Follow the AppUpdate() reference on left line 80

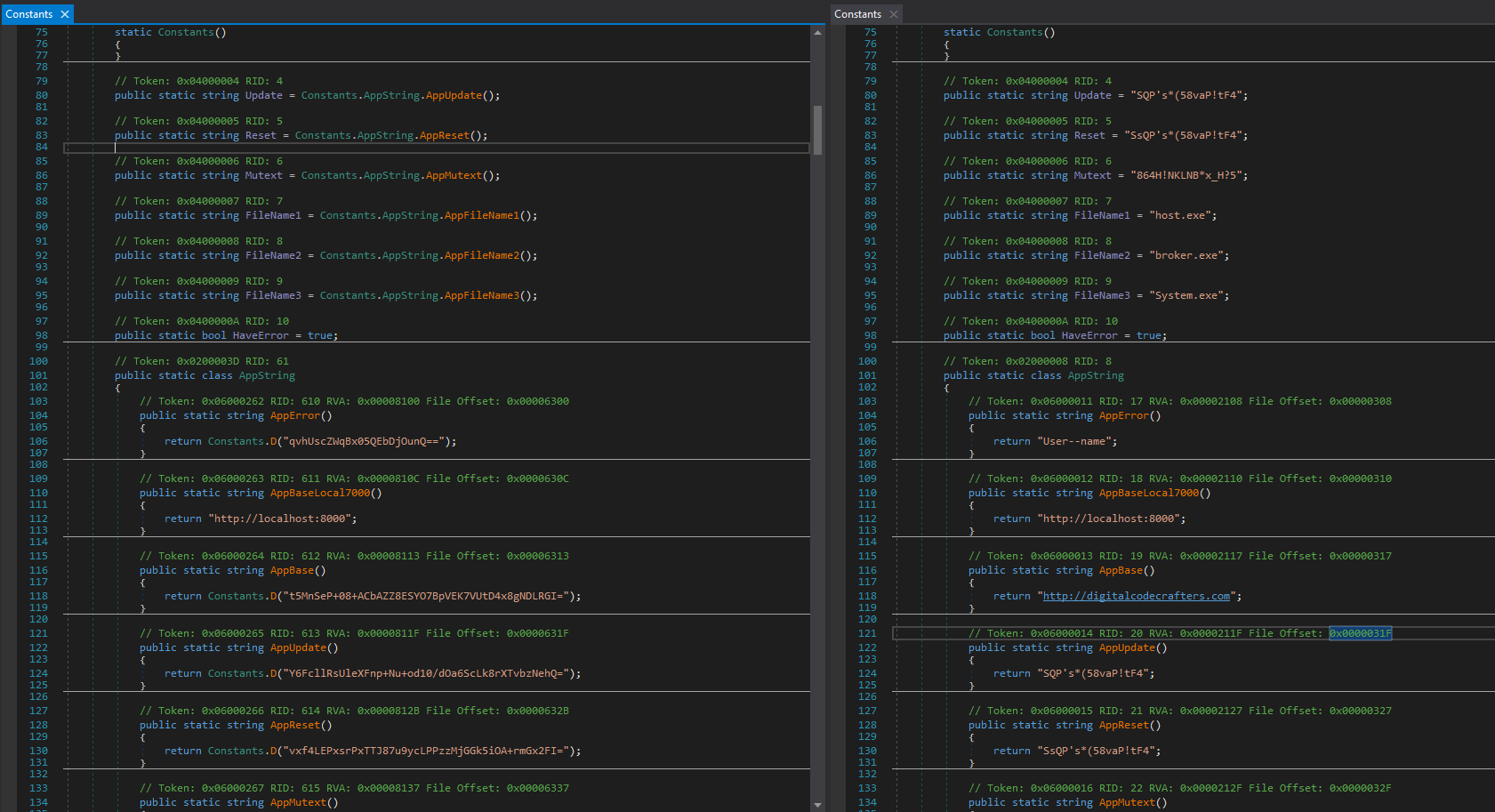tap(454, 95)
